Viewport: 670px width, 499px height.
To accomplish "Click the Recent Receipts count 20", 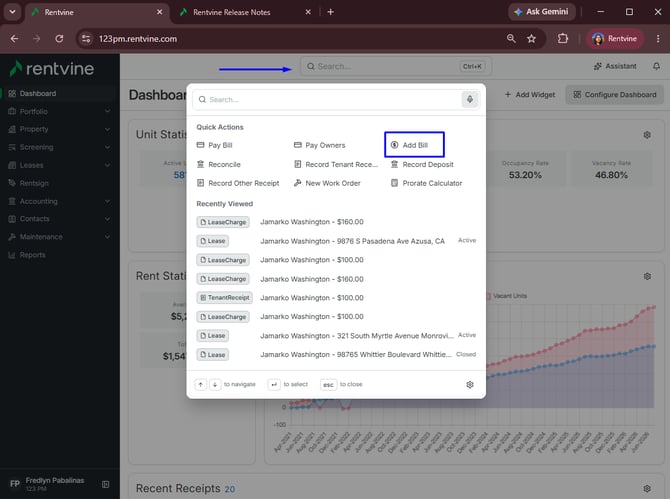I will (x=229, y=489).
